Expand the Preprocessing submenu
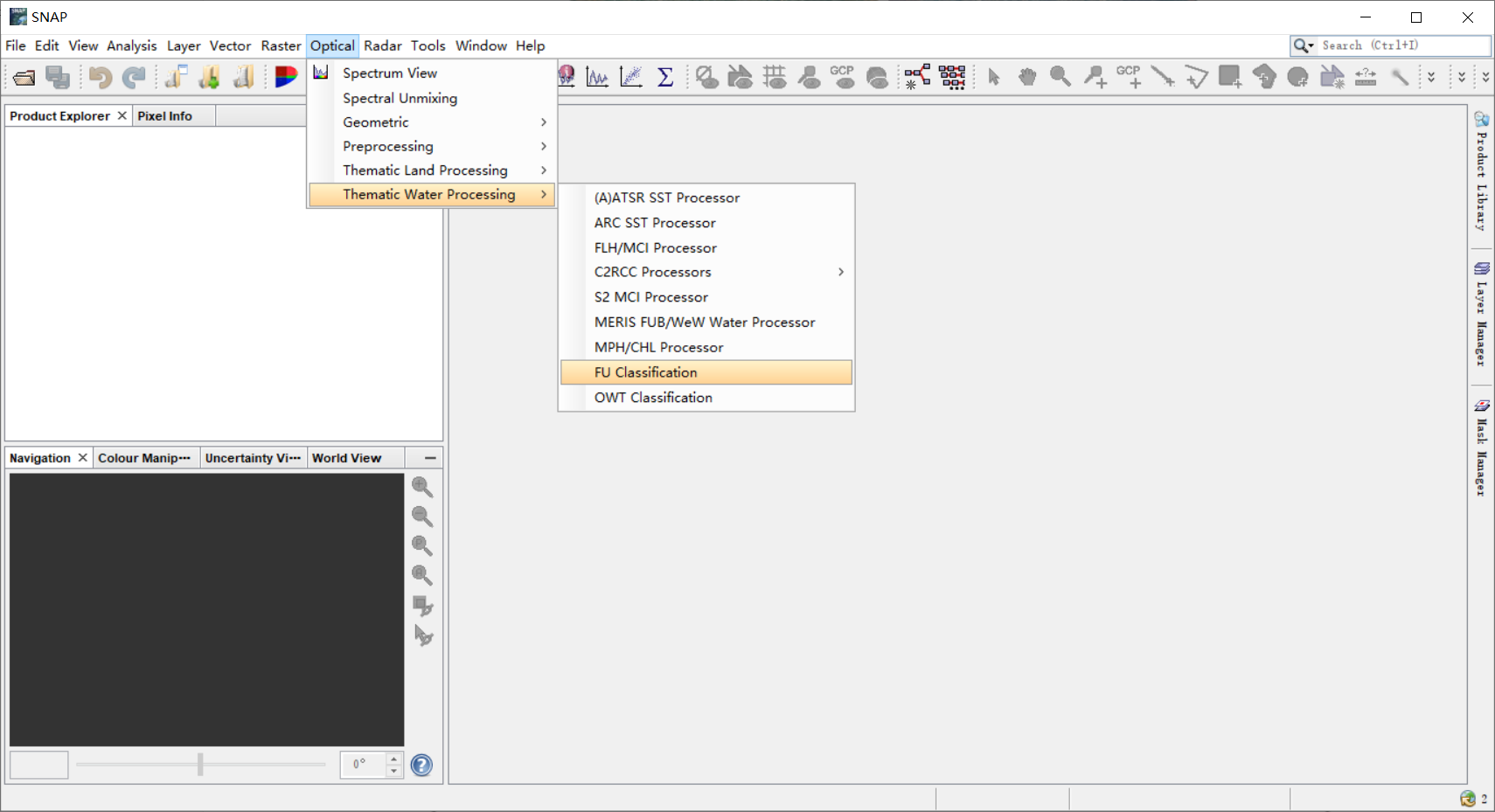This screenshot has height=812, width=1495. pos(432,146)
